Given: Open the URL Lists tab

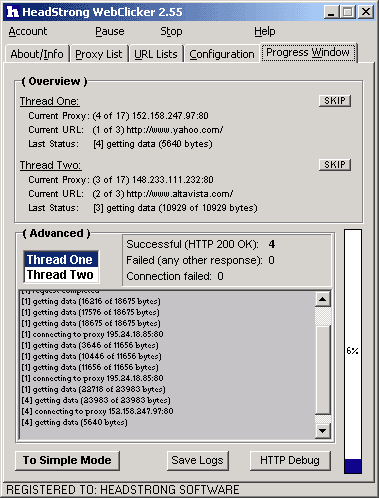Looking at the screenshot, I should pos(156,54).
